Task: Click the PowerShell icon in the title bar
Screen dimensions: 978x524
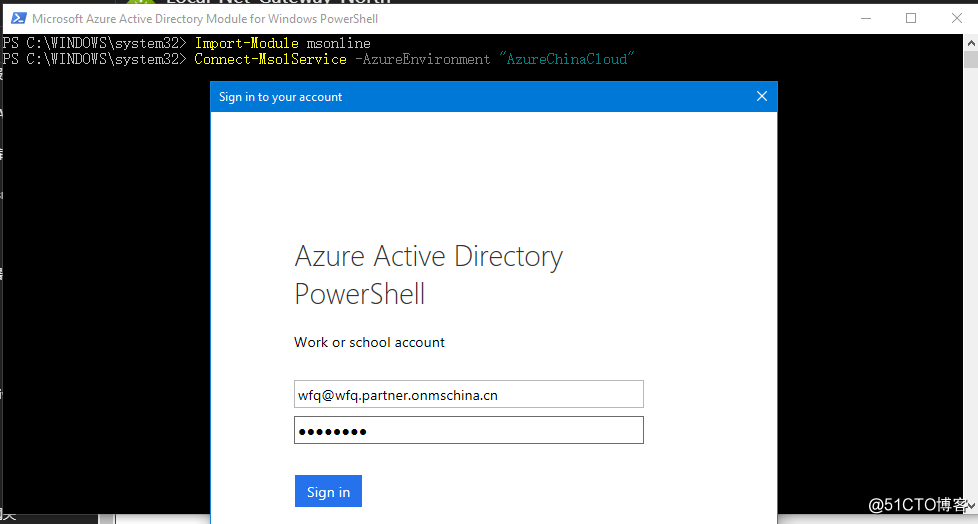Action: 18,18
